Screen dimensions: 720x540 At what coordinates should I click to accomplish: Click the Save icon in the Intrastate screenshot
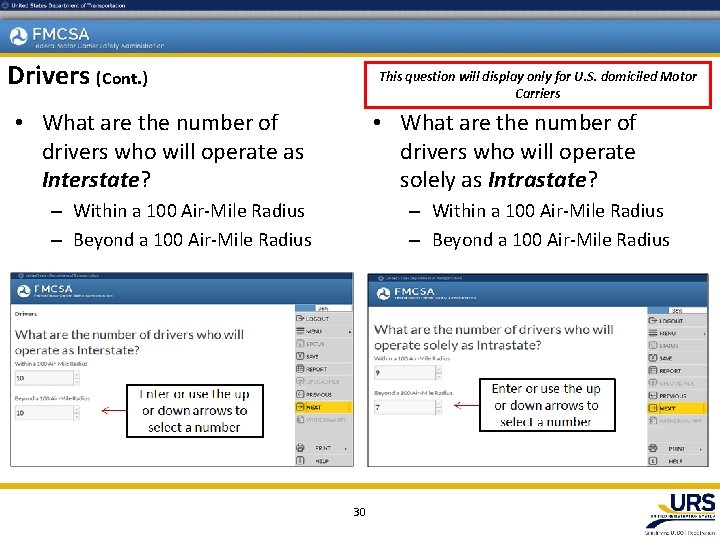coord(652,358)
